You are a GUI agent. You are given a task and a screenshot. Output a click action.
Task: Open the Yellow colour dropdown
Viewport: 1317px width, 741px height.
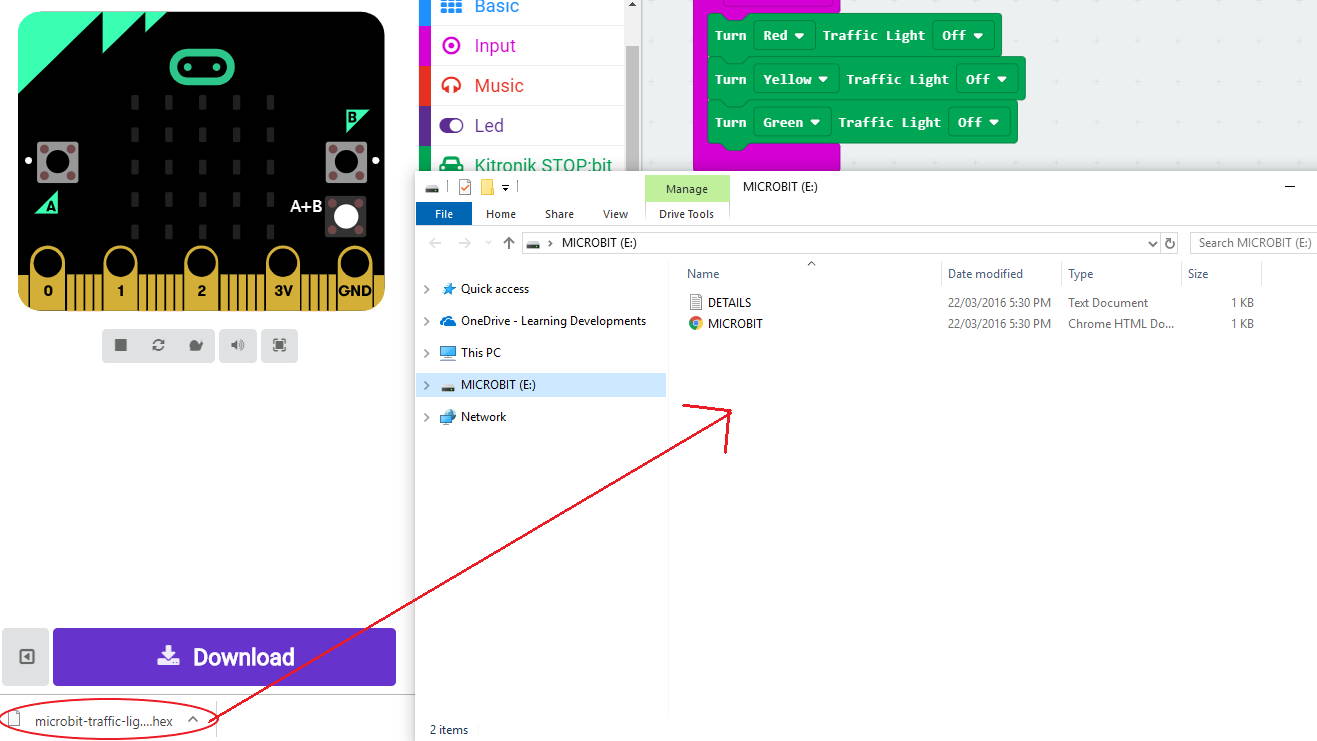click(796, 79)
